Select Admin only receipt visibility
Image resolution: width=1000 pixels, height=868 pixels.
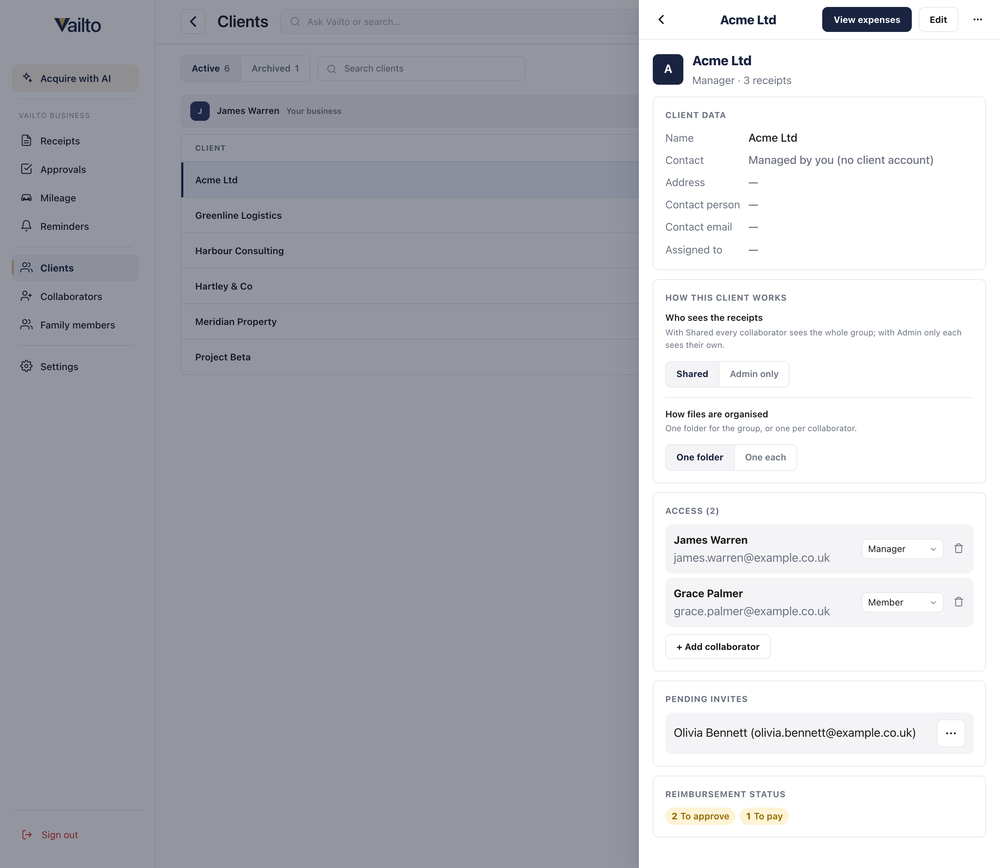point(754,374)
